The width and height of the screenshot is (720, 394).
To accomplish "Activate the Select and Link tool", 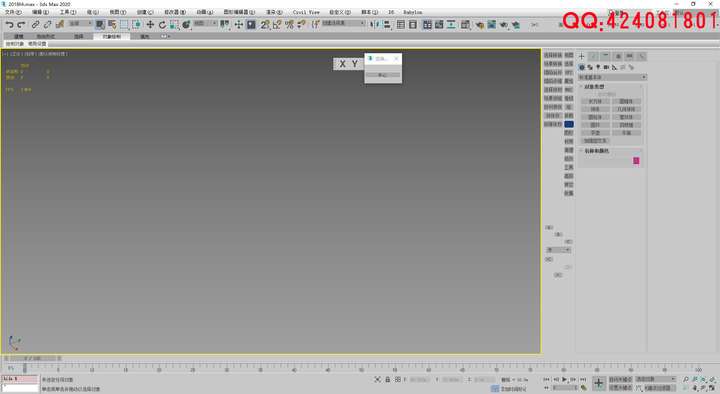I will point(35,25).
